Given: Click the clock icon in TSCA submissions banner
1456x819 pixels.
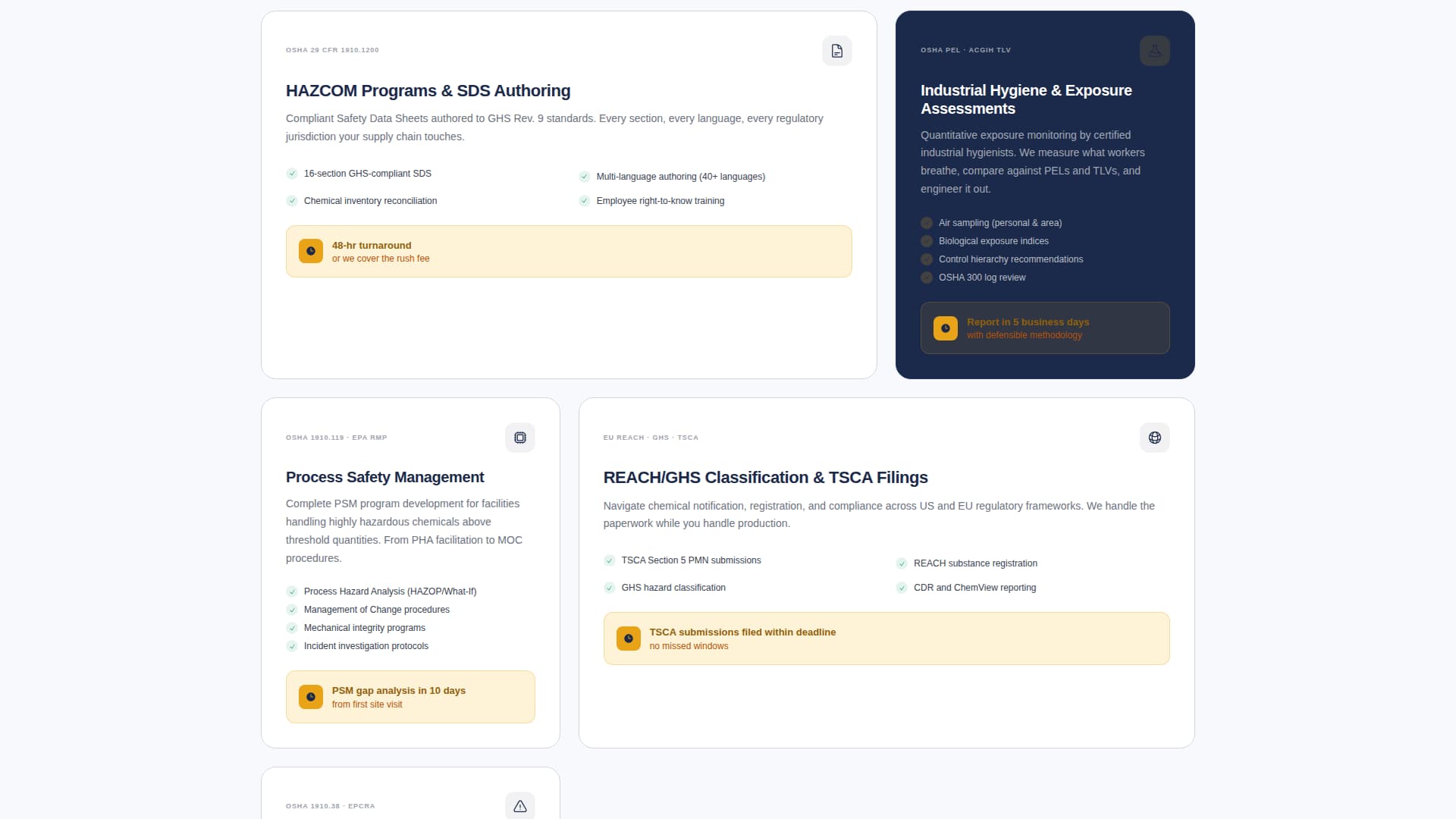Looking at the screenshot, I should pos(628,638).
